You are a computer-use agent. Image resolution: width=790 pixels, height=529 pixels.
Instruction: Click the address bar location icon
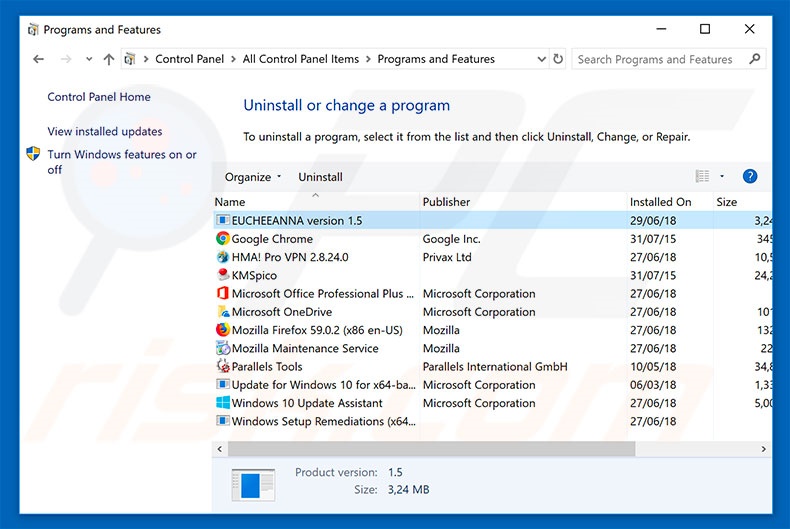pos(130,59)
